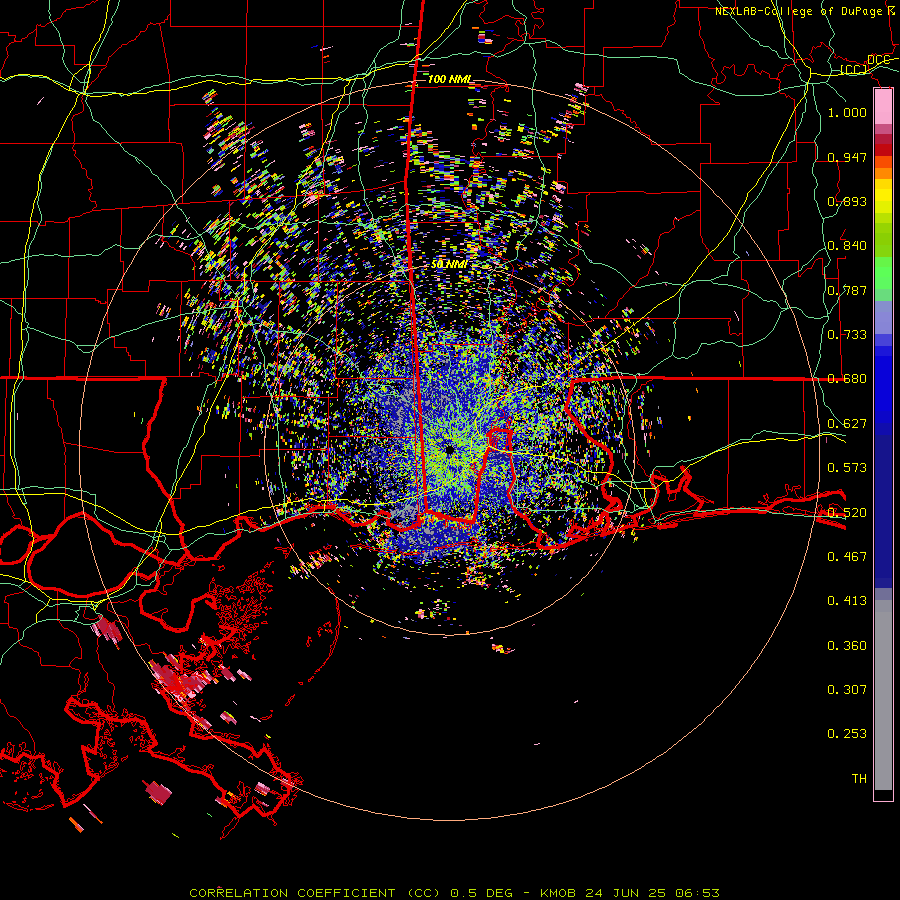
Task: Click the 0.627 scale value
Action: (x=847, y=423)
